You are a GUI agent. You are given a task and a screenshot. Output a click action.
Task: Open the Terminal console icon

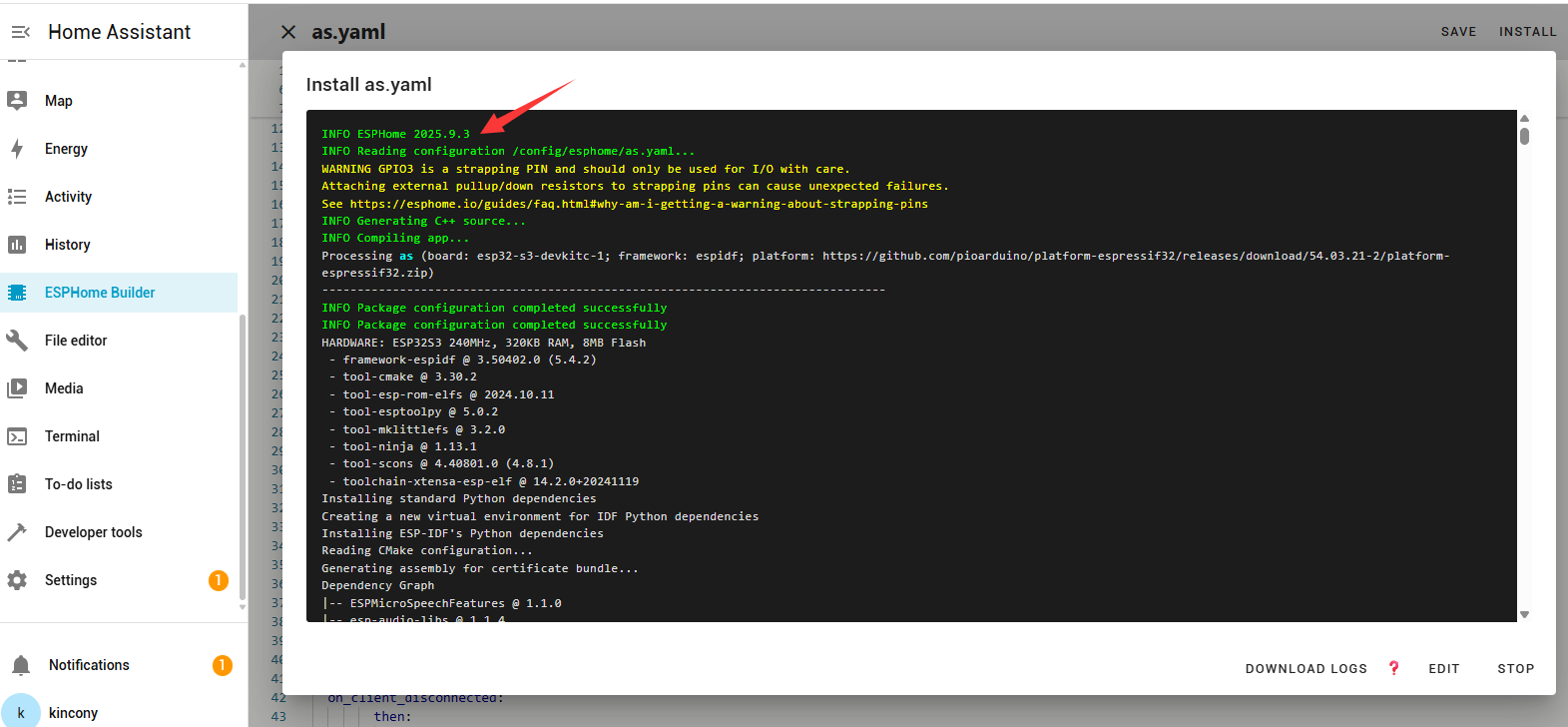click(17, 436)
